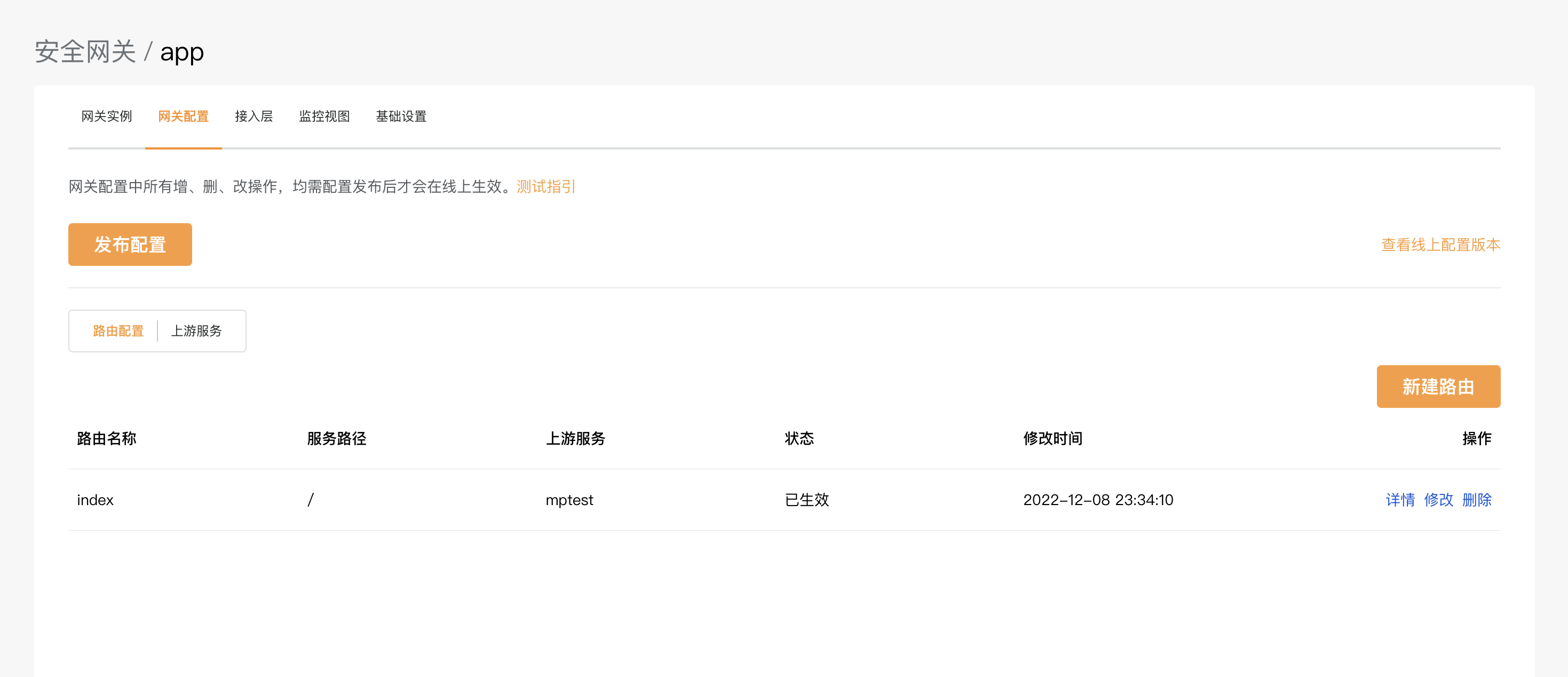Viewport: 1568px width, 677px height.
Task: Go to the 监控视图 tab
Action: [x=324, y=116]
